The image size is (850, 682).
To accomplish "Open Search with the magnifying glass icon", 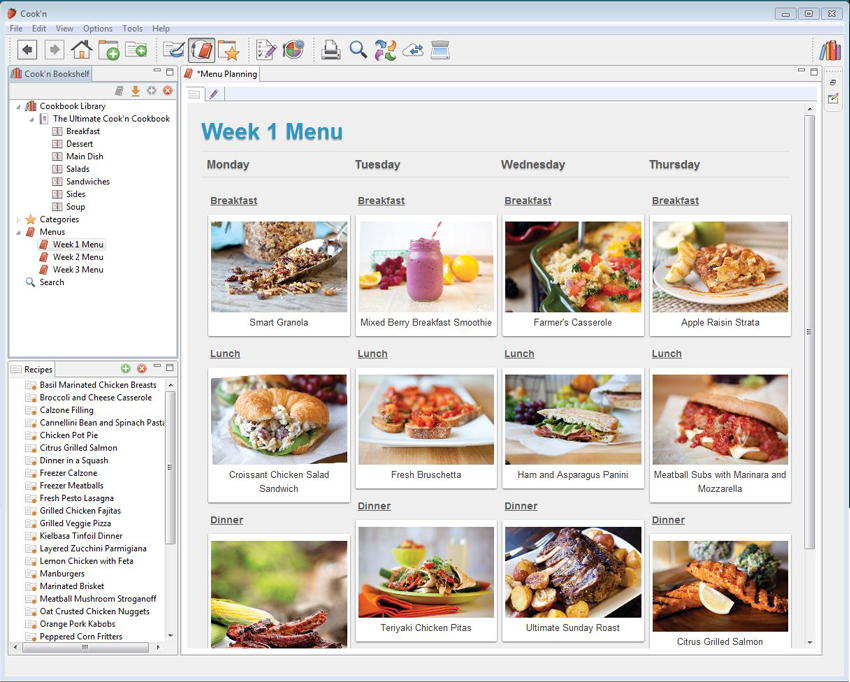I will (358, 50).
